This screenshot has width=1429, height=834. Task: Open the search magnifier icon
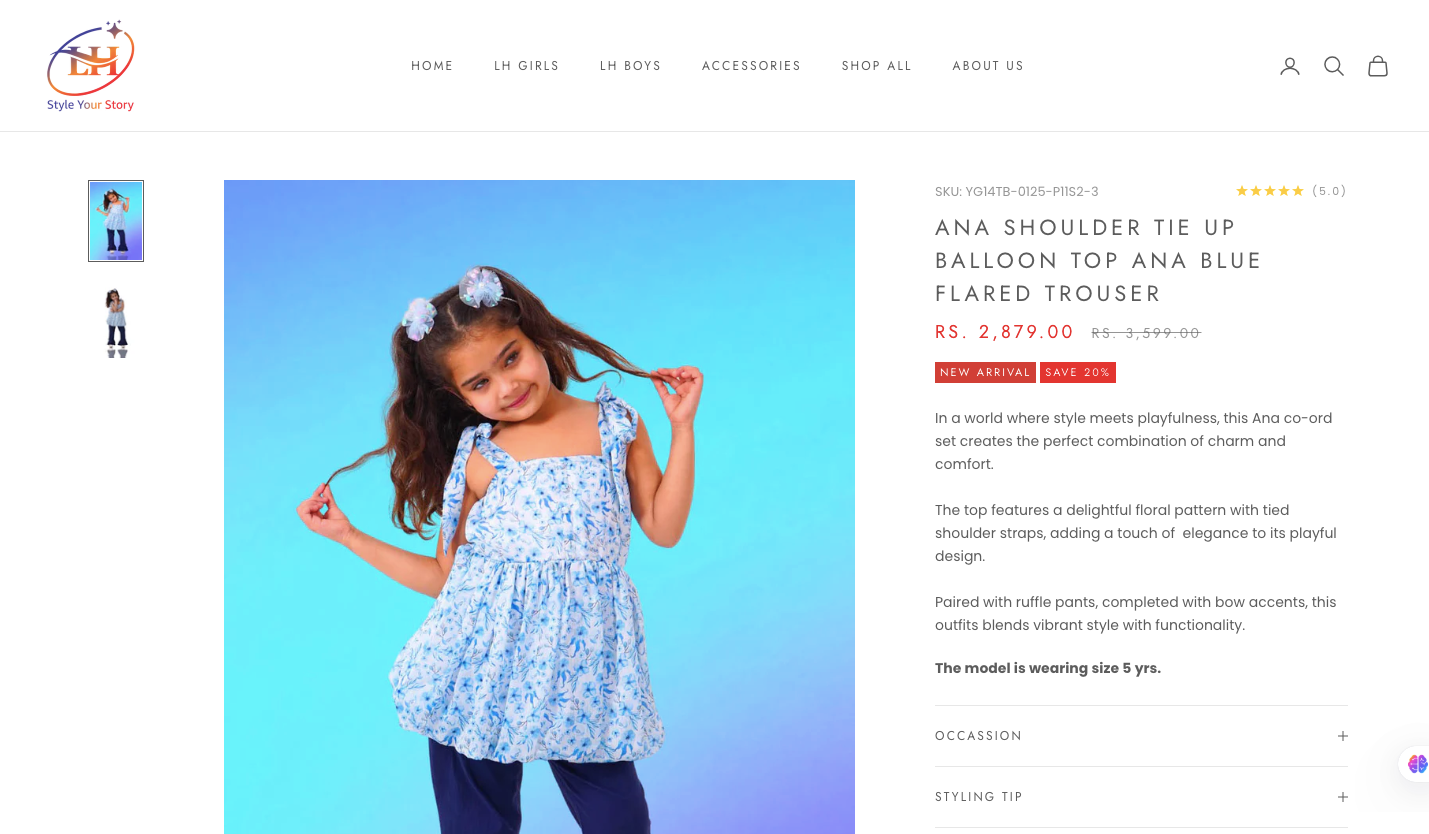coord(1334,66)
